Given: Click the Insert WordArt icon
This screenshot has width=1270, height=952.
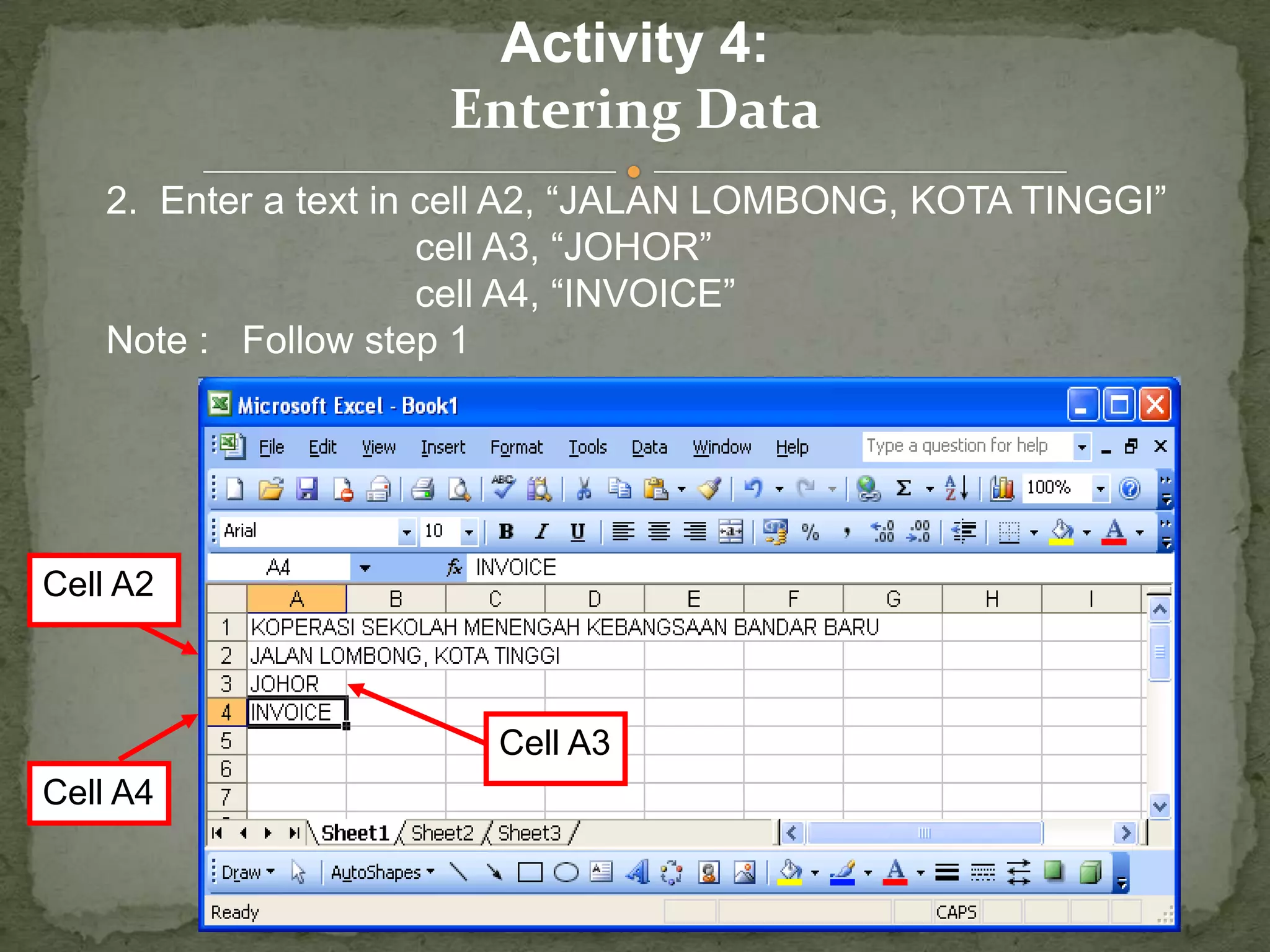Looking at the screenshot, I should [x=637, y=873].
